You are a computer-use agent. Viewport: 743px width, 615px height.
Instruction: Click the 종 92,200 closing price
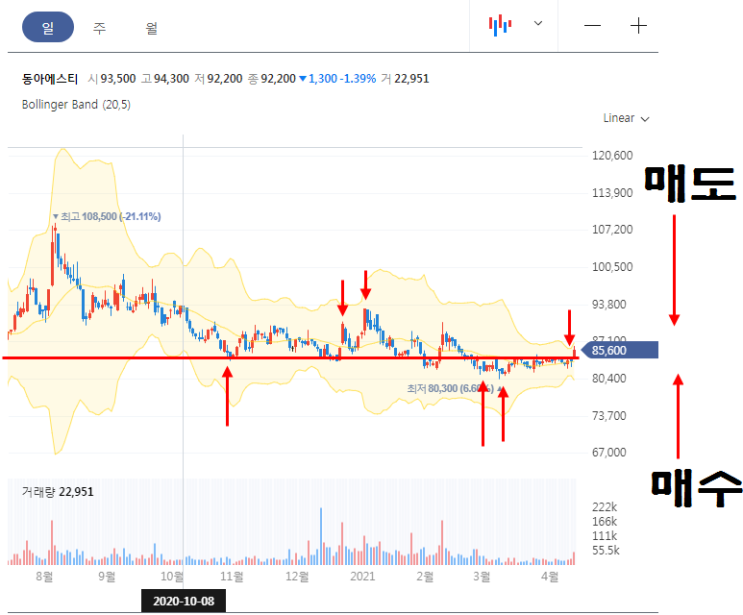pos(272,79)
